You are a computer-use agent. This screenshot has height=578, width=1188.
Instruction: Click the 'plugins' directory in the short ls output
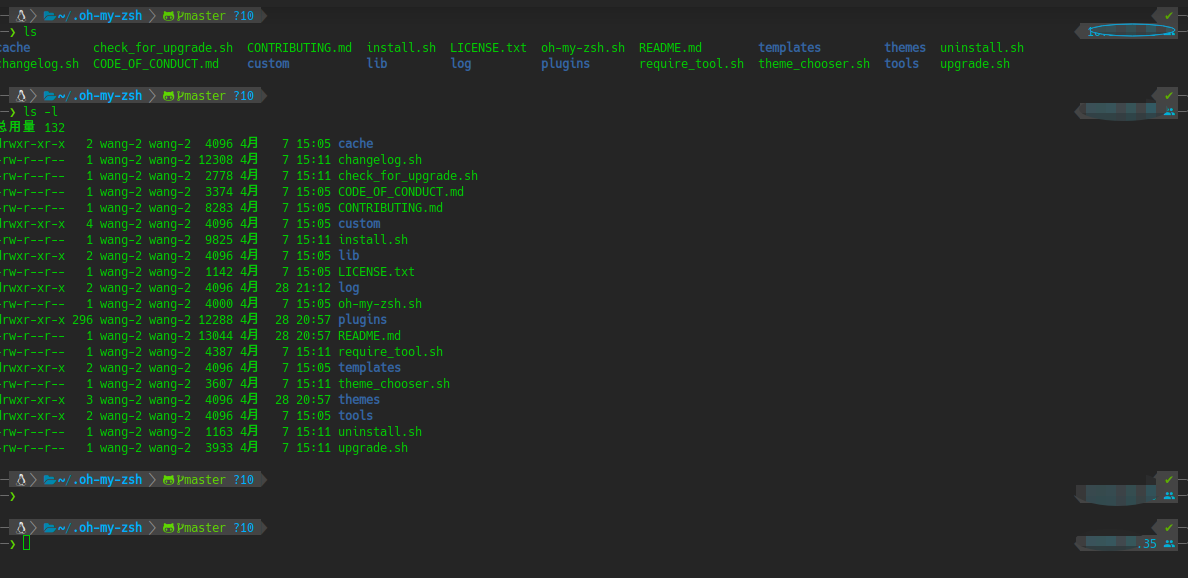565,64
